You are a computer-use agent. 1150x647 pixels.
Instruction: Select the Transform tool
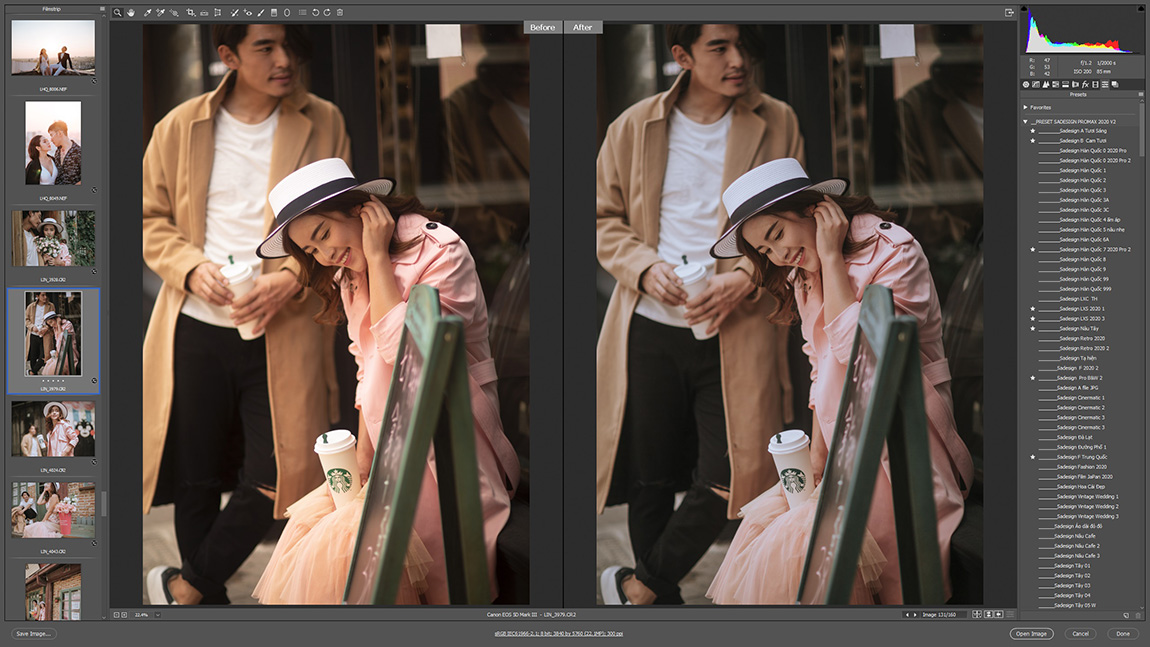[x=218, y=12]
